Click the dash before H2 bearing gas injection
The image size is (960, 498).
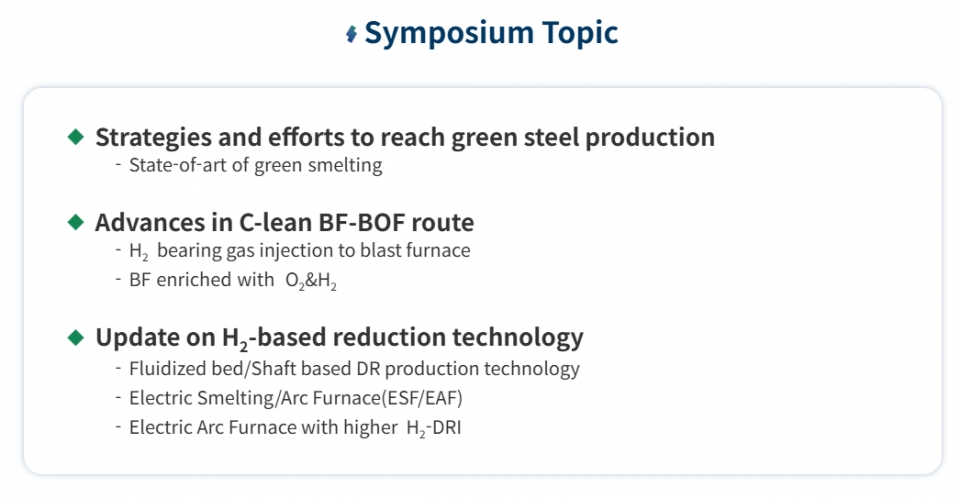tap(118, 250)
